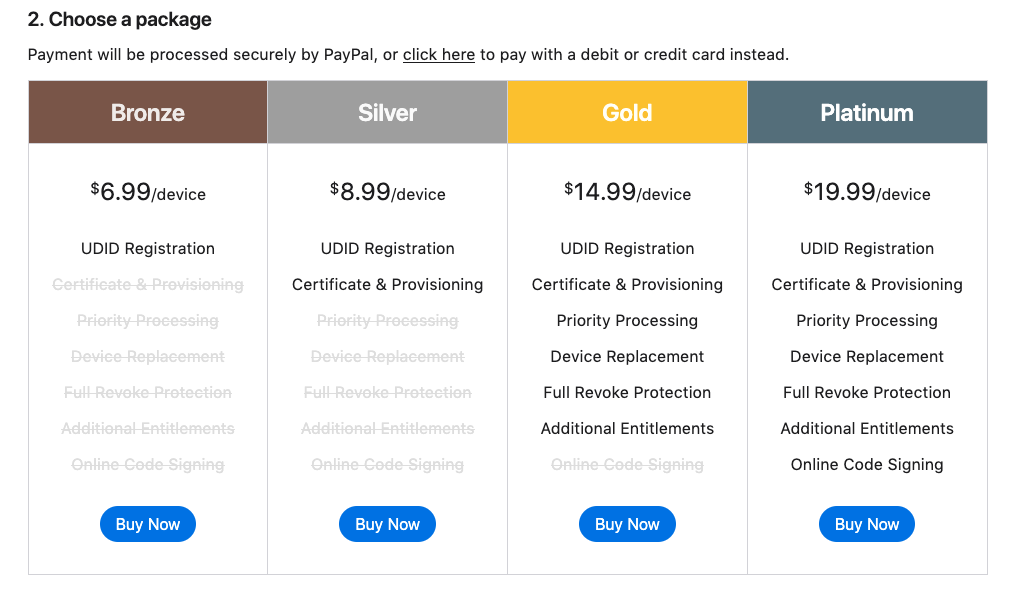
Task: Select the Bronze package header
Action: click(148, 113)
